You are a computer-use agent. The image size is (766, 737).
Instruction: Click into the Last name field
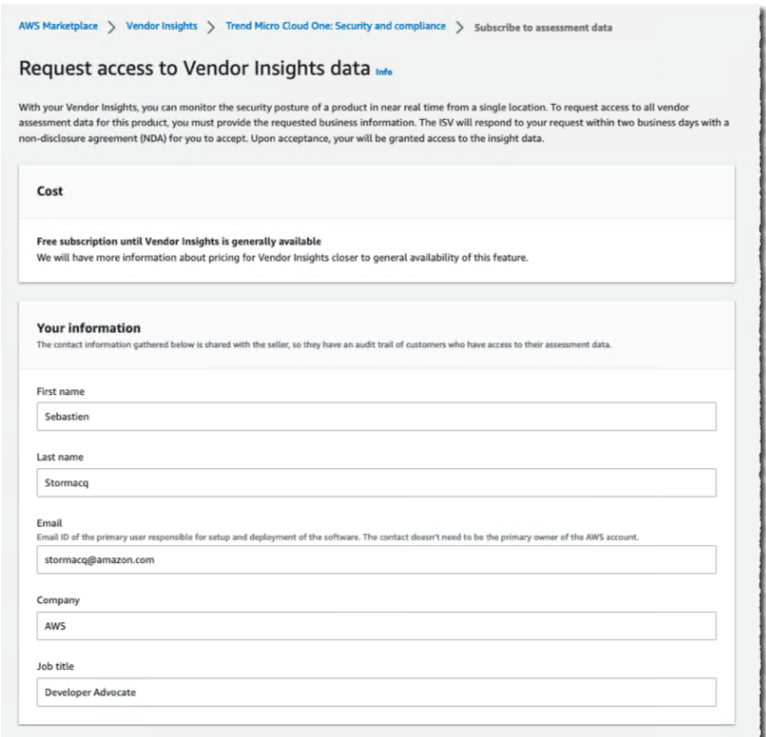coord(376,483)
